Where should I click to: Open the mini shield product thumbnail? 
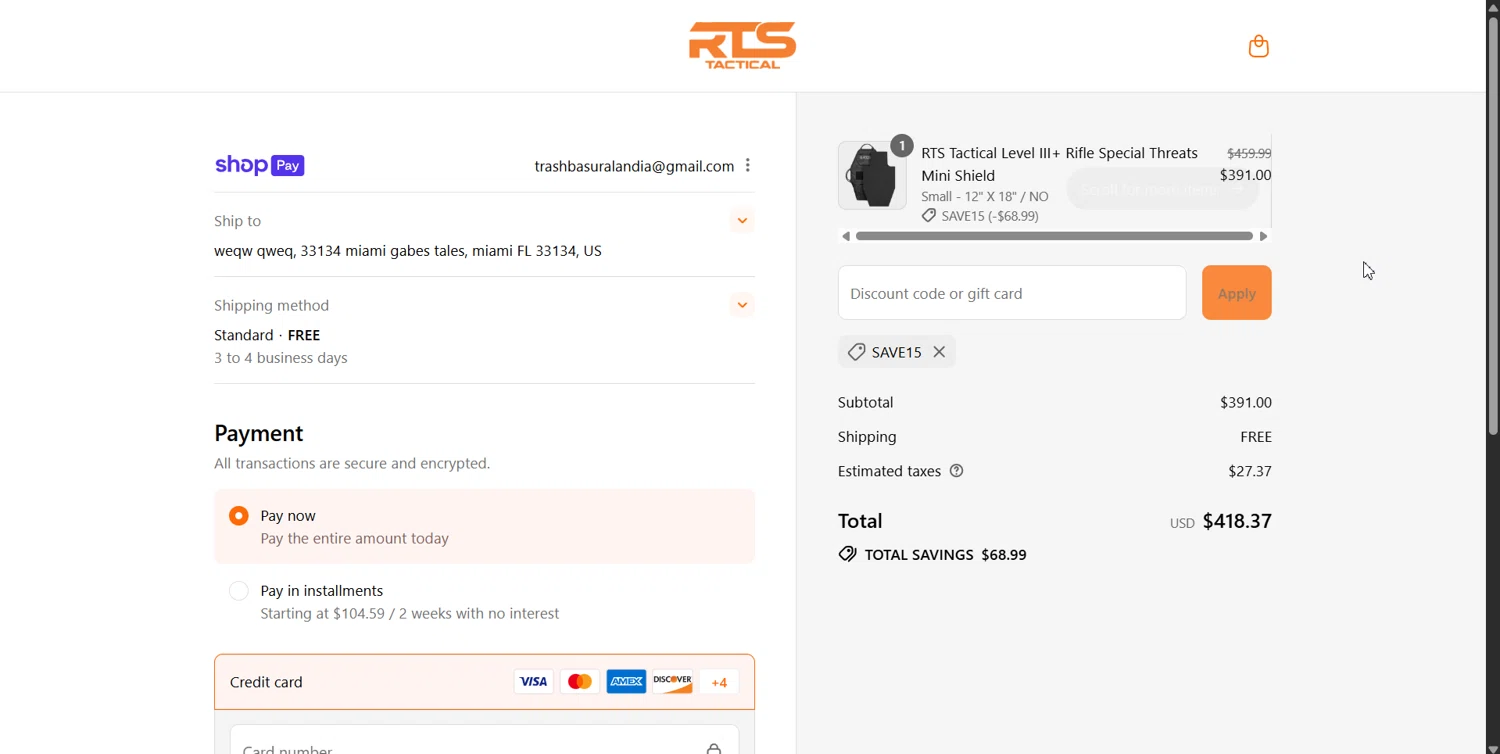pos(872,175)
